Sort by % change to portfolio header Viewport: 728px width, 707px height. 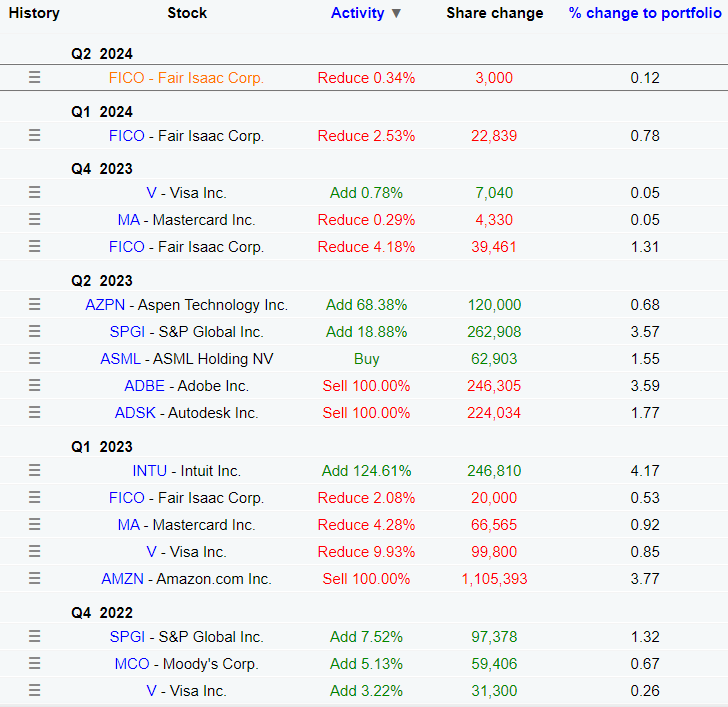click(x=645, y=13)
